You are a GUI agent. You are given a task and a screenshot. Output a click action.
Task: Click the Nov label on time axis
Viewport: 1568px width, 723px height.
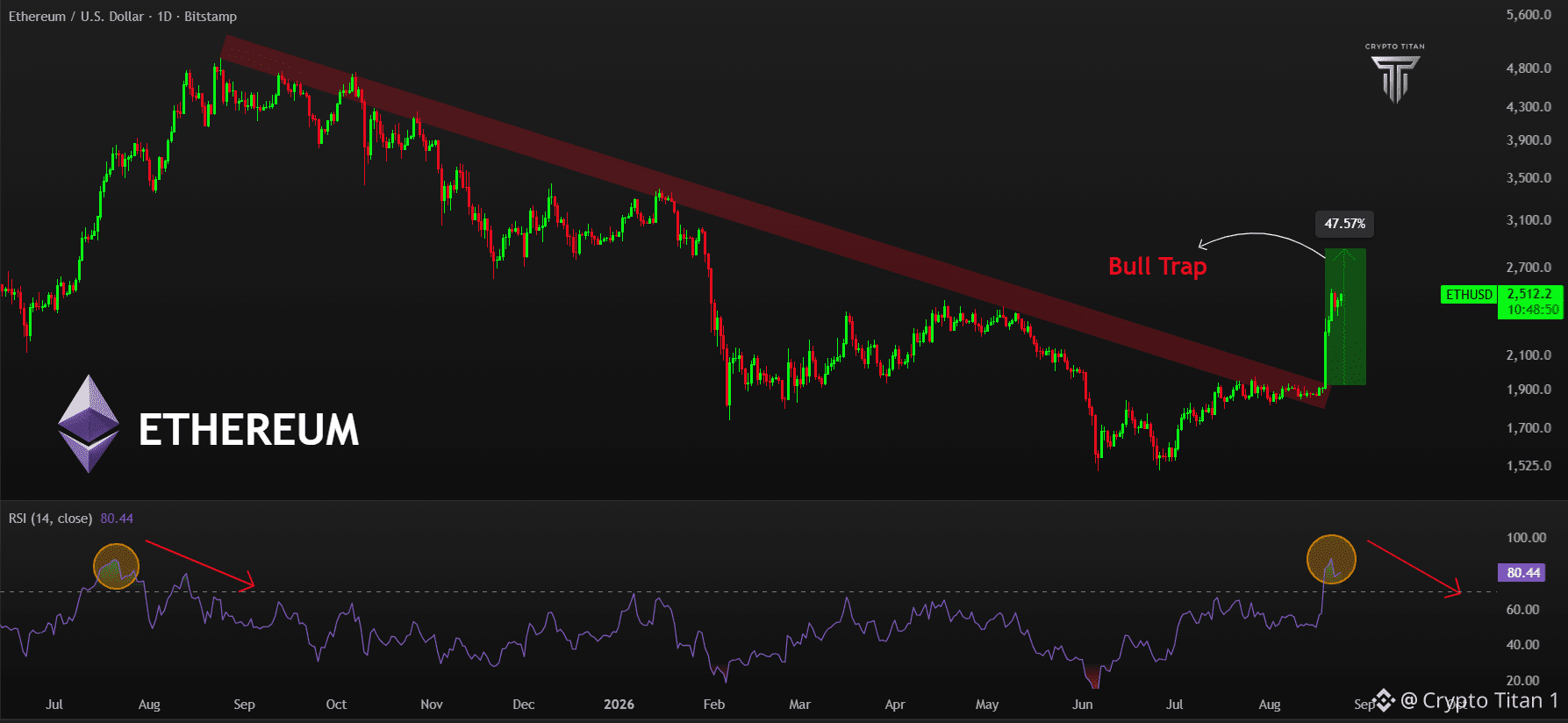432,705
